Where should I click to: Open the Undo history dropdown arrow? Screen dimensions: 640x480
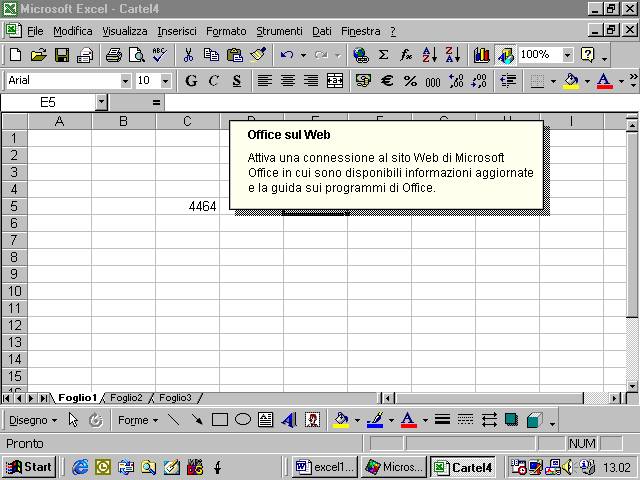point(303,55)
